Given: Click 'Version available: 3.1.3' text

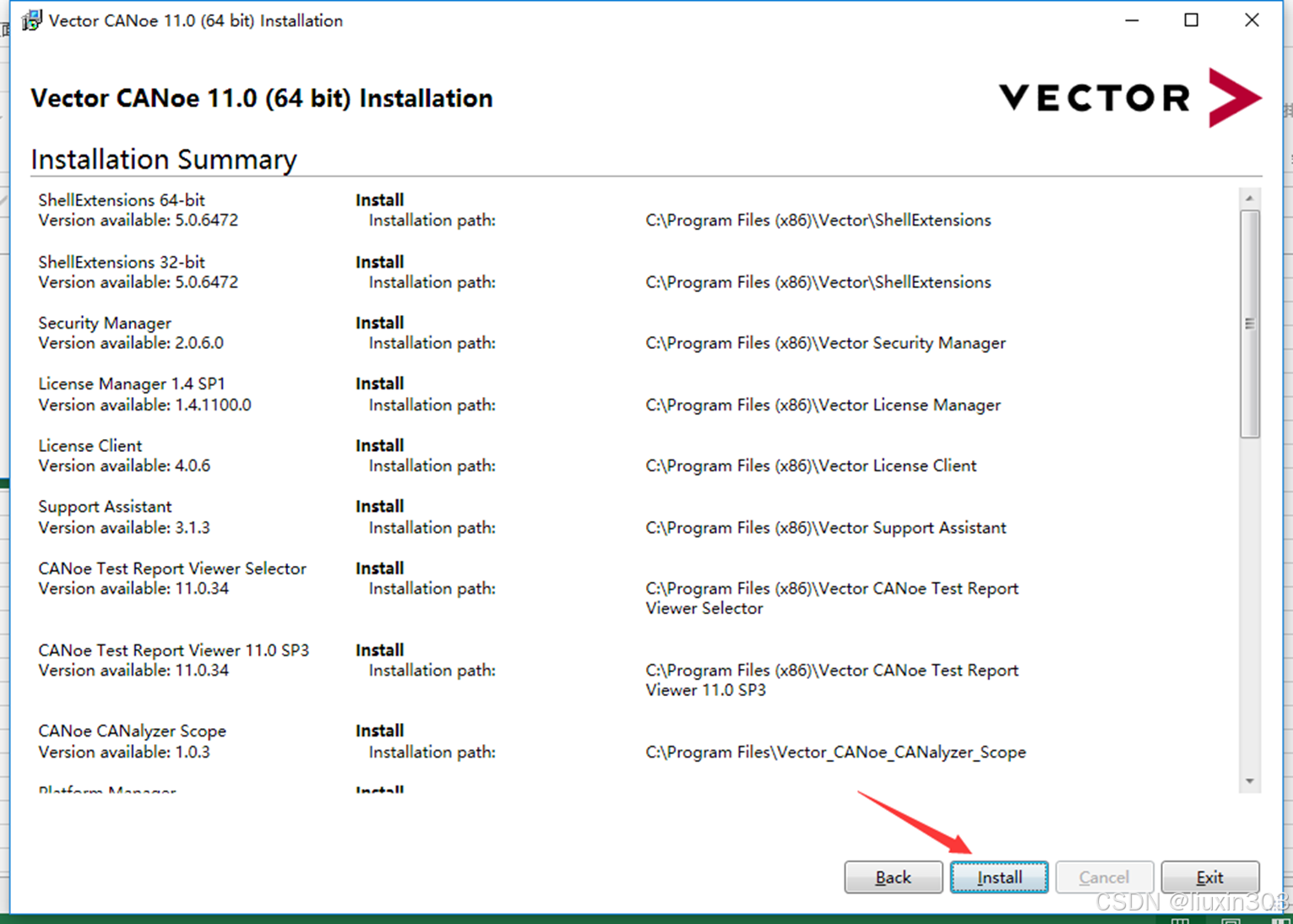Looking at the screenshot, I should pyautogui.click(x=124, y=527).
